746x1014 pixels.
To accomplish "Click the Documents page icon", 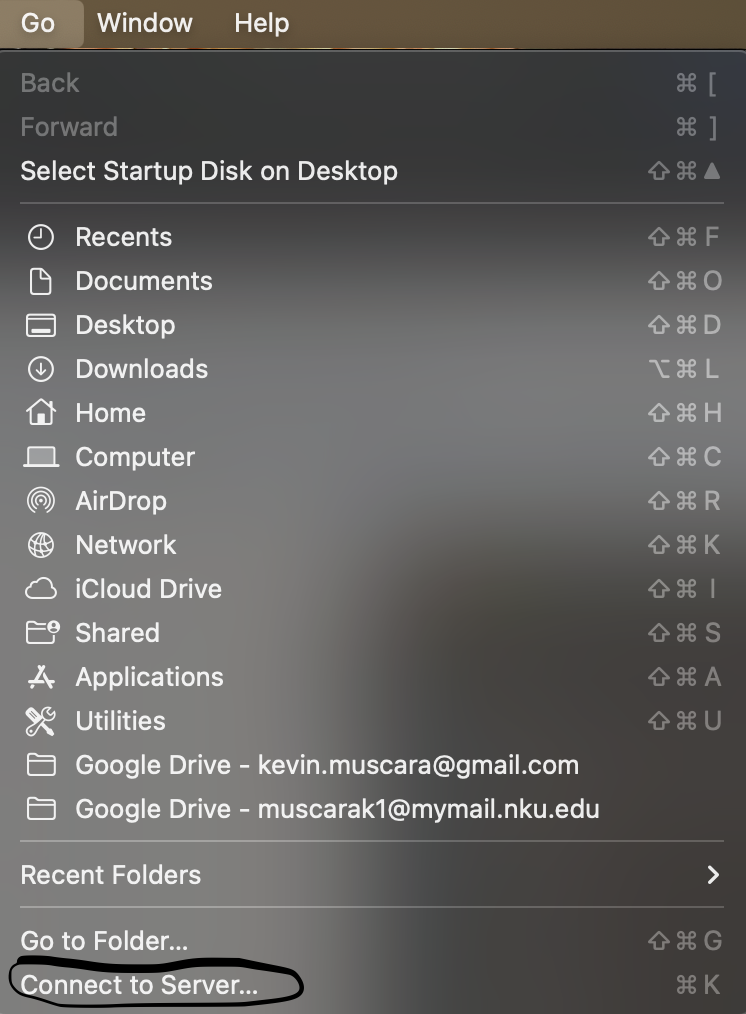I will pos(40,281).
